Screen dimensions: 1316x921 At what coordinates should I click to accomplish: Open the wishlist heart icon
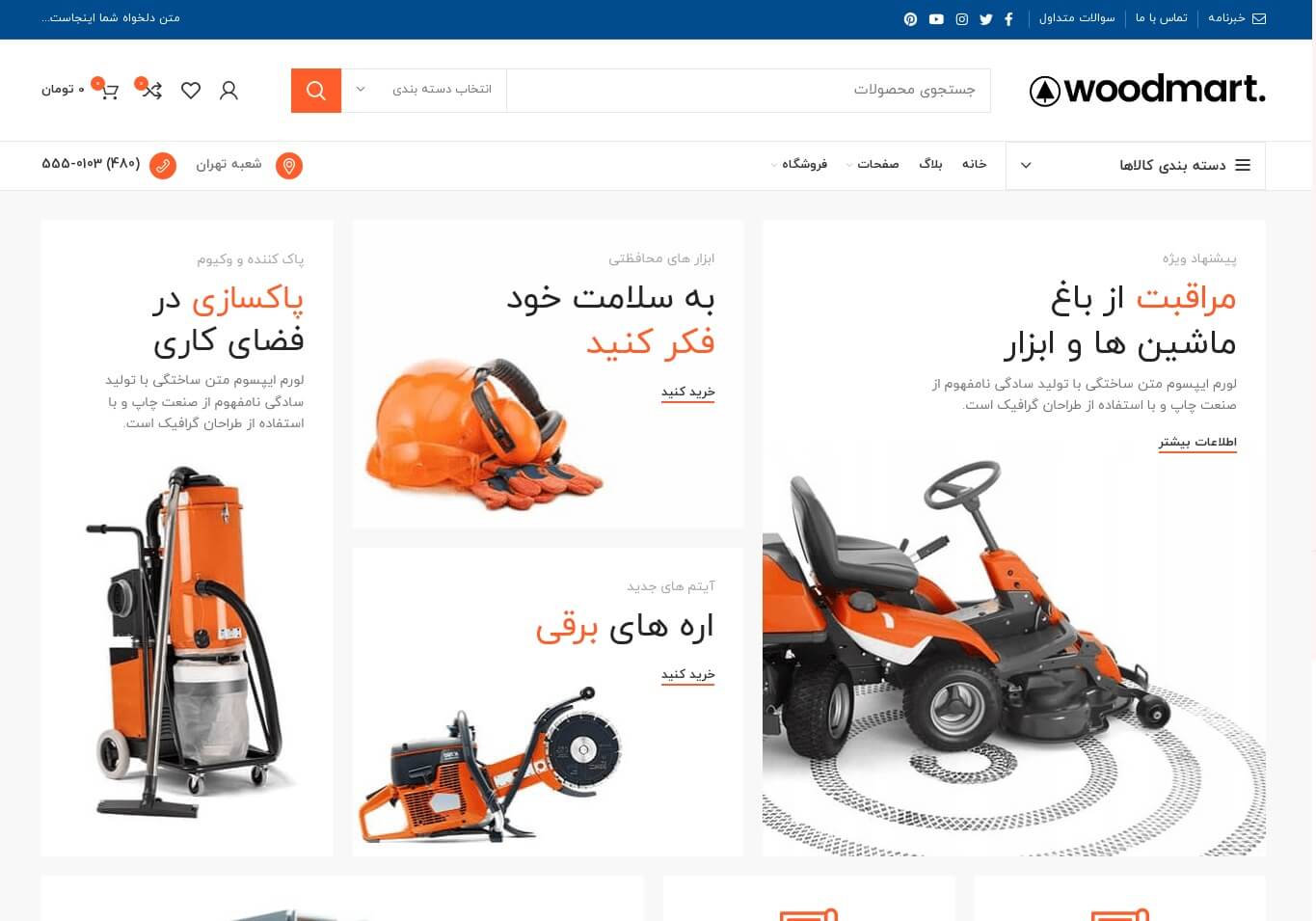click(x=191, y=91)
